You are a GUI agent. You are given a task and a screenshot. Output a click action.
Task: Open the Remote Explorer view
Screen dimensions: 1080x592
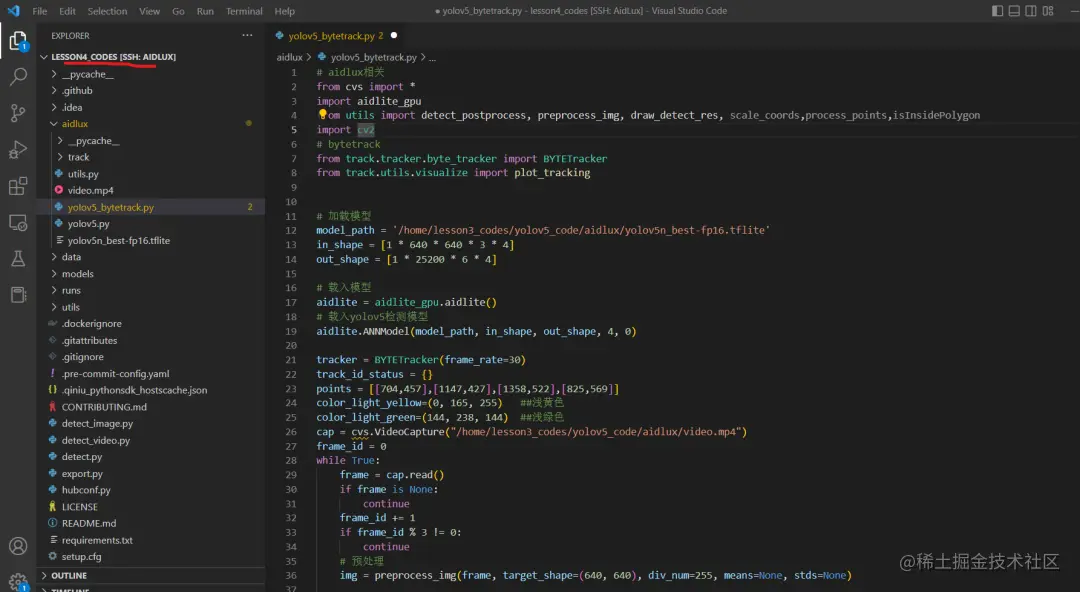[x=18, y=223]
